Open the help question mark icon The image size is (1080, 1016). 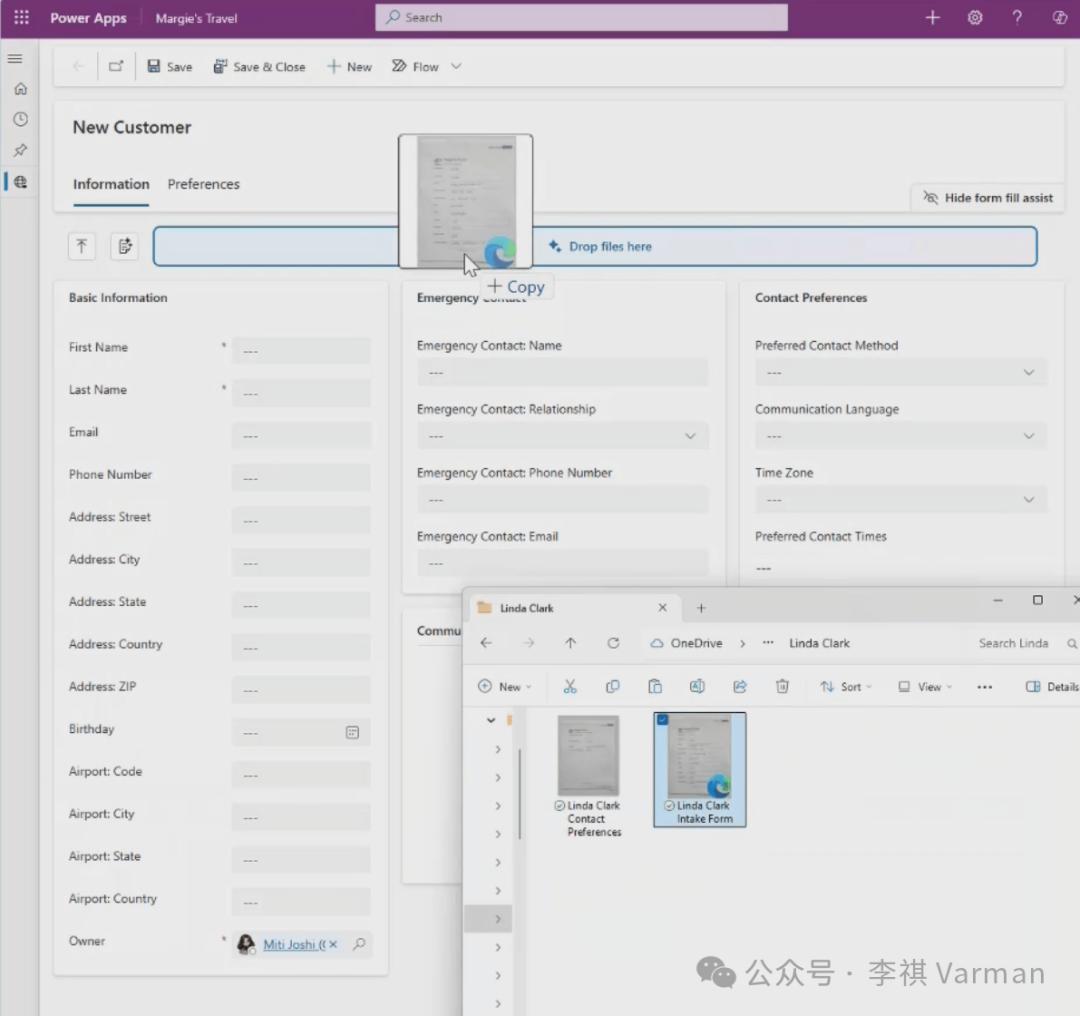1017,18
